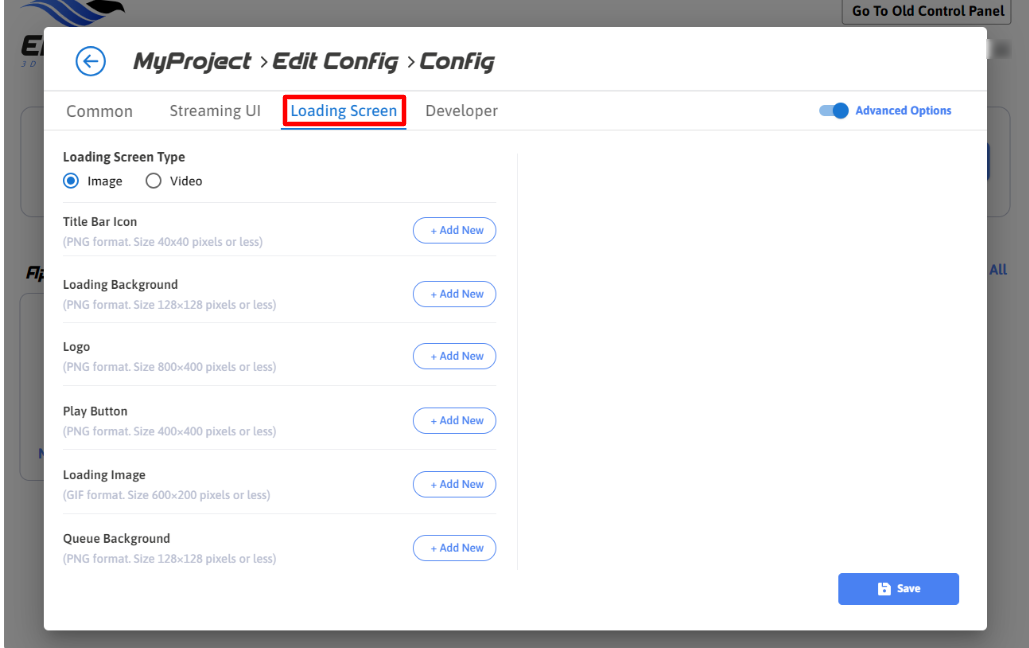The height and width of the screenshot is (648, 1029).
Task: Select the Loading Screen tab
Action: point(344,111)
